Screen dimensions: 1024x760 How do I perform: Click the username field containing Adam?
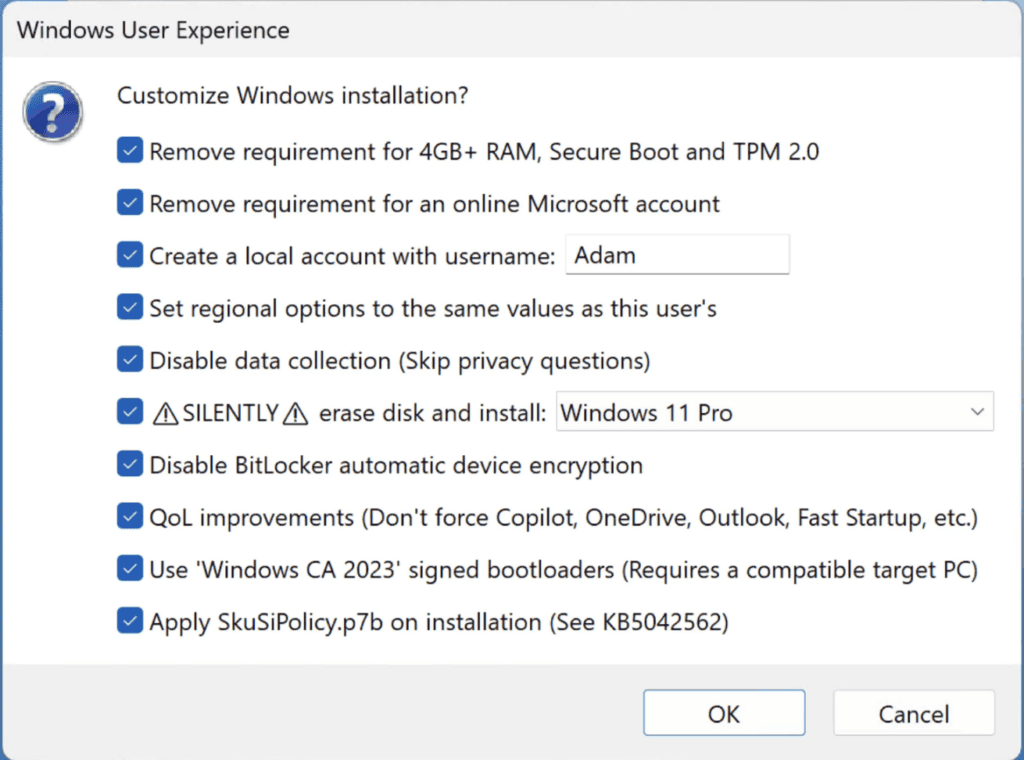[677, 255]
